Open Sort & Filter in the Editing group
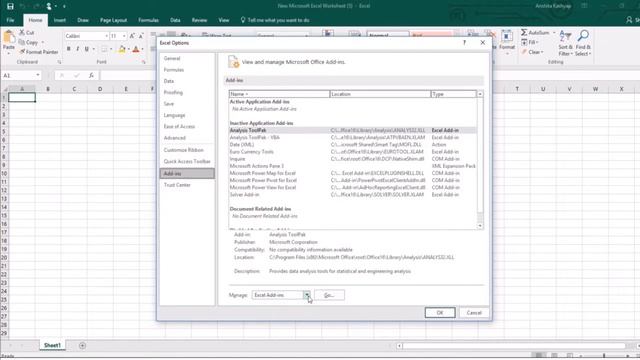Image resolution: width=640 pixels, height=360 pixels. tap(565, 43)
